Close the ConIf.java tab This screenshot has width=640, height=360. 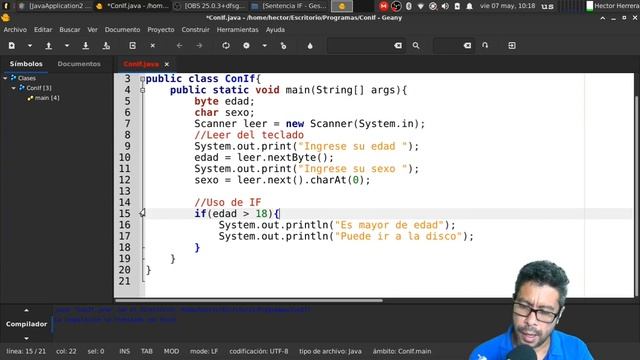point(167,64)
